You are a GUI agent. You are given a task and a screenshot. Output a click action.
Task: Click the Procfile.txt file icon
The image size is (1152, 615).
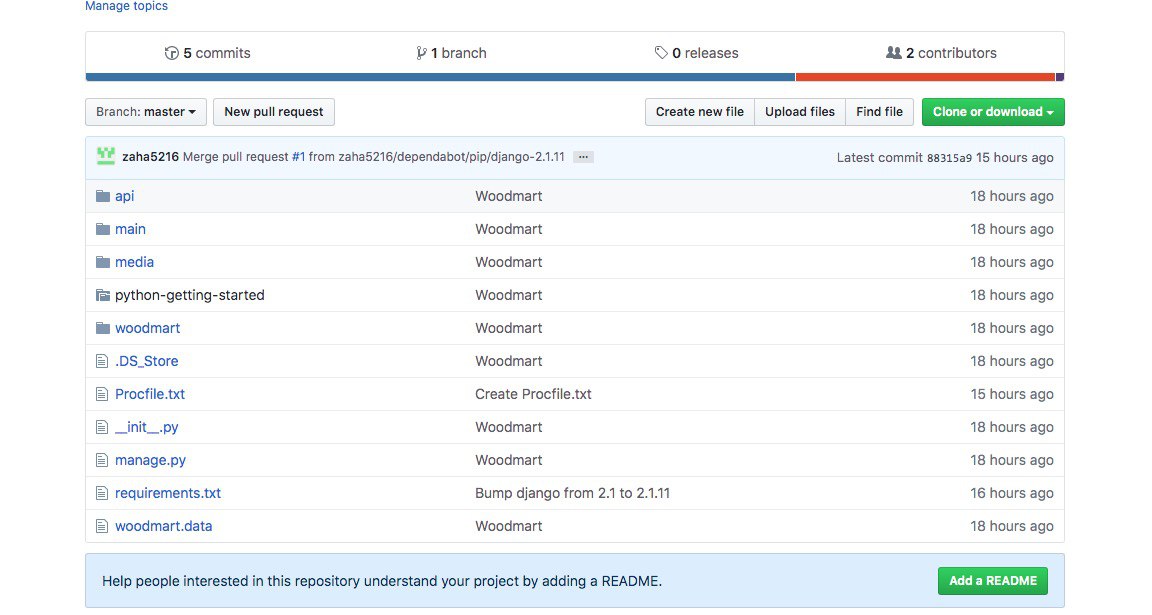102,395
